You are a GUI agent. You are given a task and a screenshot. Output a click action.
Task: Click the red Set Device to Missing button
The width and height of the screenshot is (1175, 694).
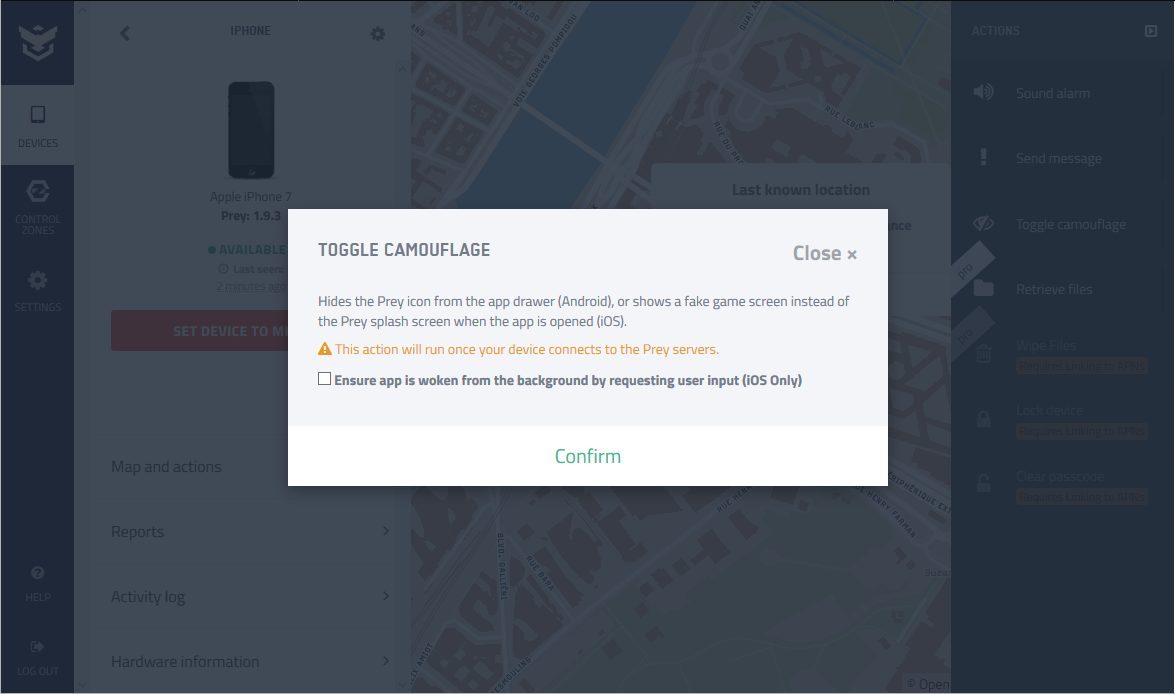point(200,331)
